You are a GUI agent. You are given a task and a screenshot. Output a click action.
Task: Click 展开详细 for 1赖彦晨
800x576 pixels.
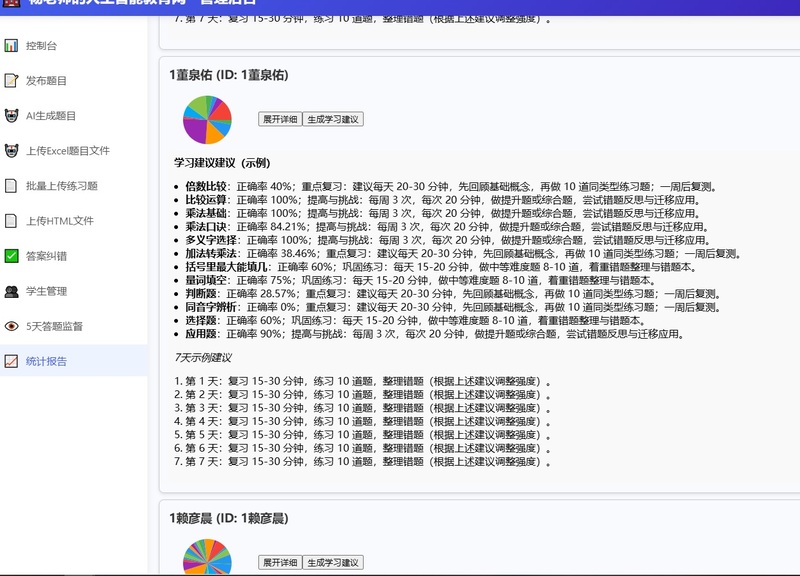pos(280,563)
